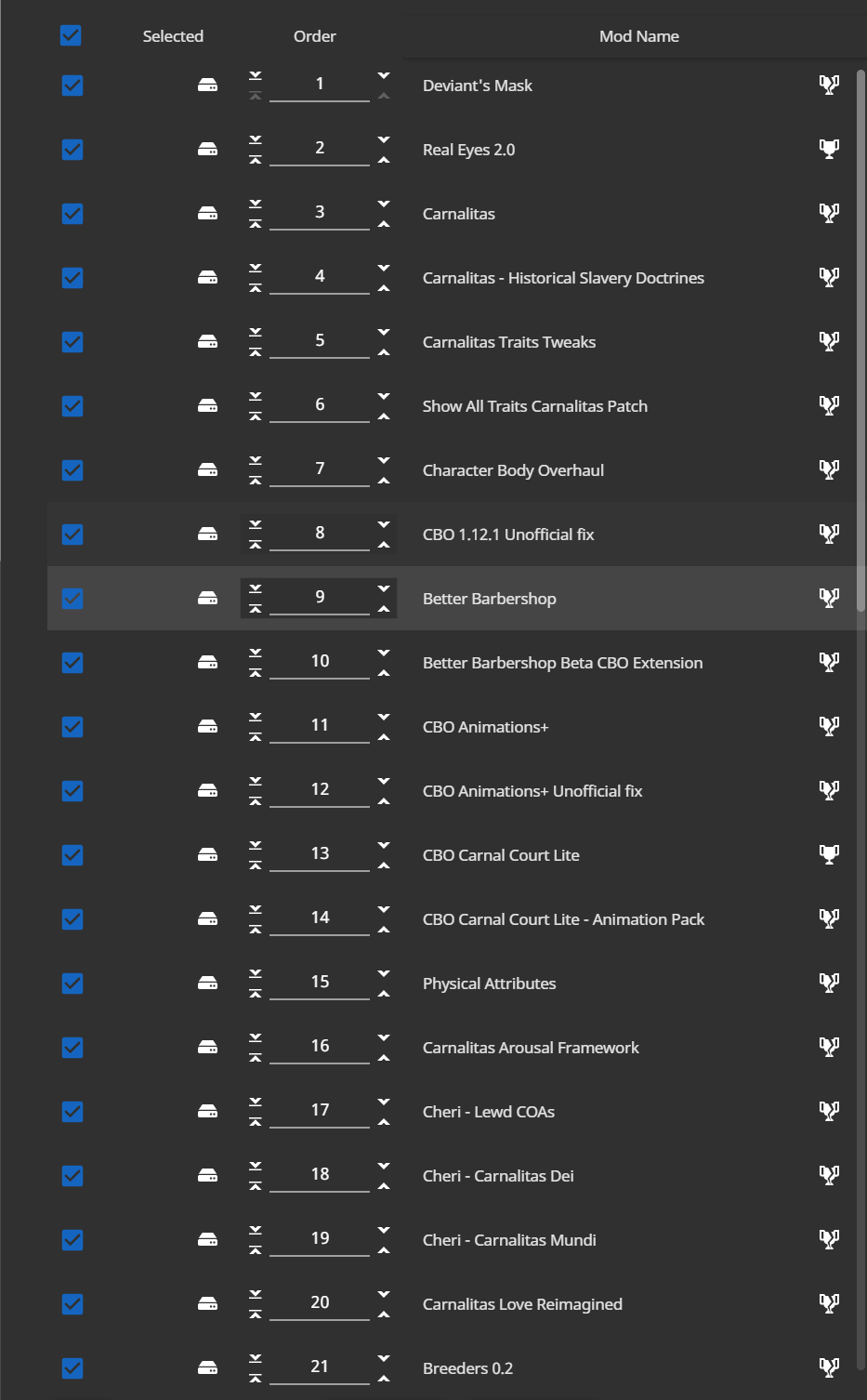The width and height of the screenshot is (867, 1400).
Task: Click the order number field for Better Barbershop
Action: point(319,598)
